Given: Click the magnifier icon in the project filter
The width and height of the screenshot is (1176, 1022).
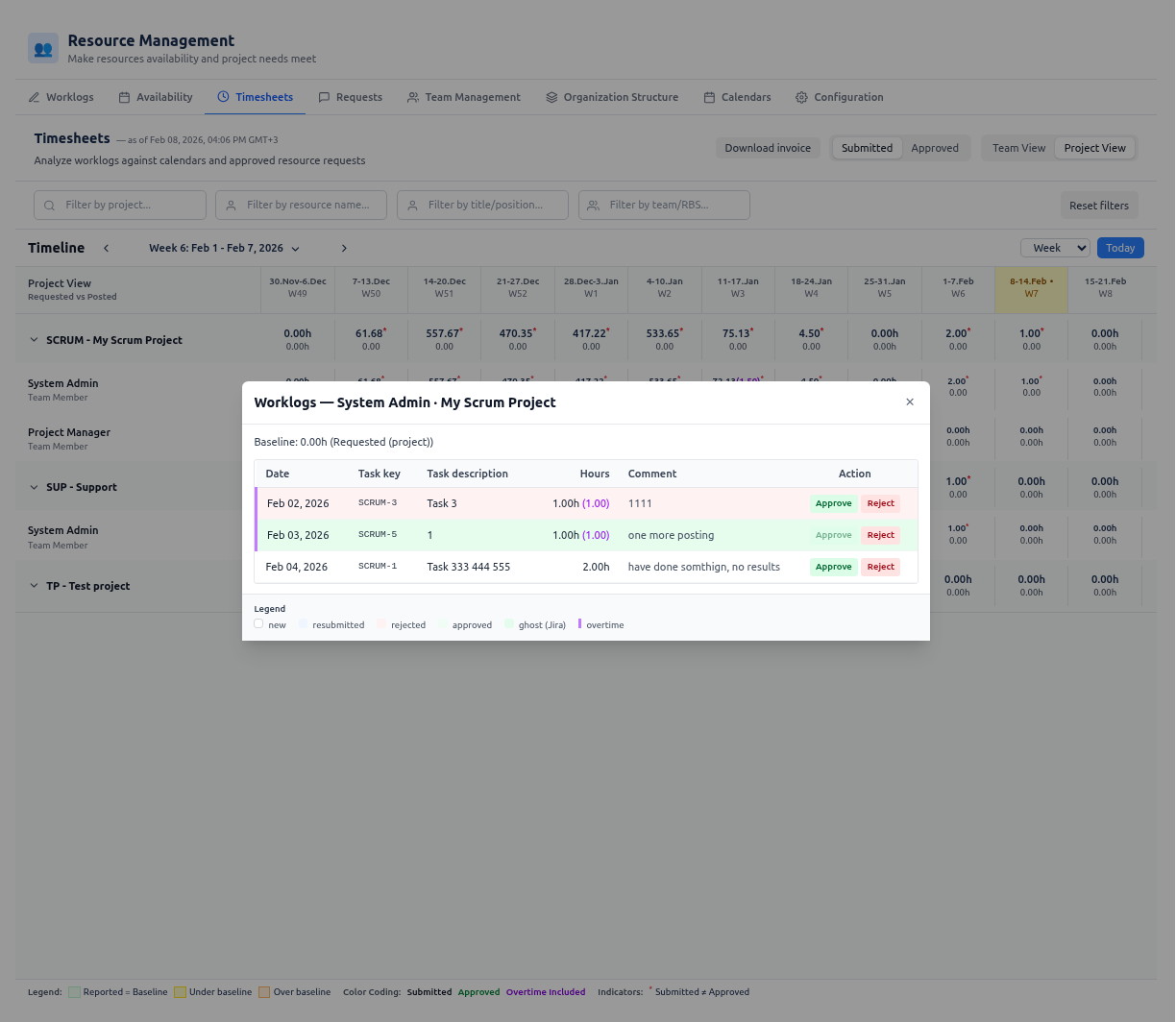Looking at the screenshot, I should click(x=48, y=205).
